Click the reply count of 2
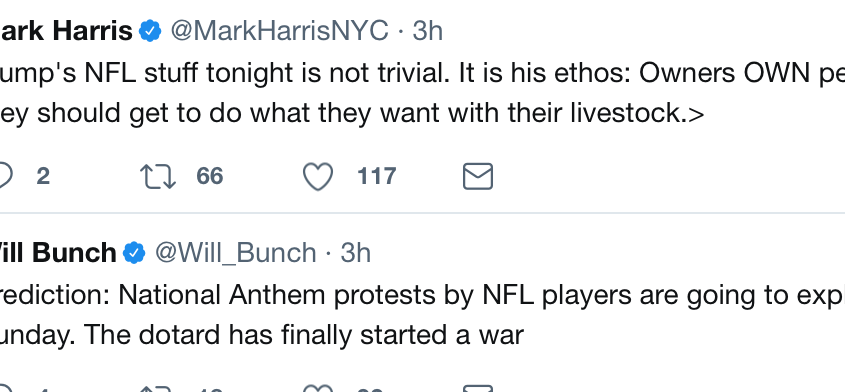The width and height of the screenshot is (845, 392). point(43,176)
